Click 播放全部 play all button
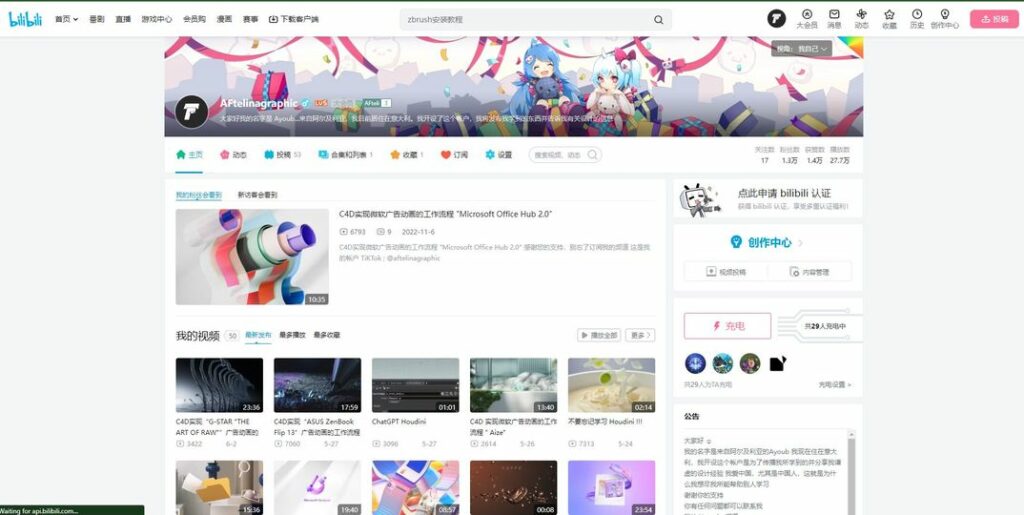 [x=599, y=335]
